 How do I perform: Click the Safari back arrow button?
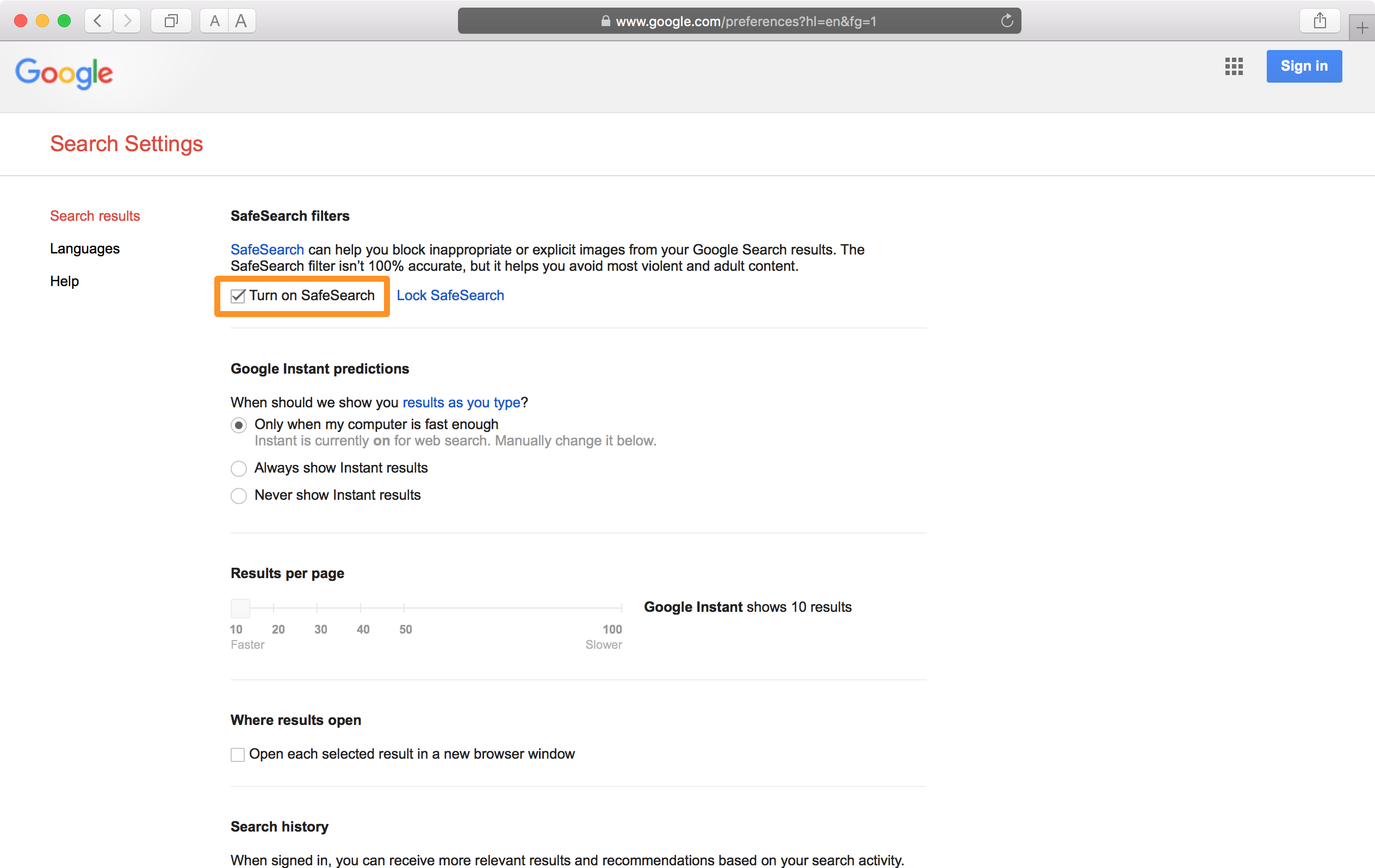tap(98, 21)
